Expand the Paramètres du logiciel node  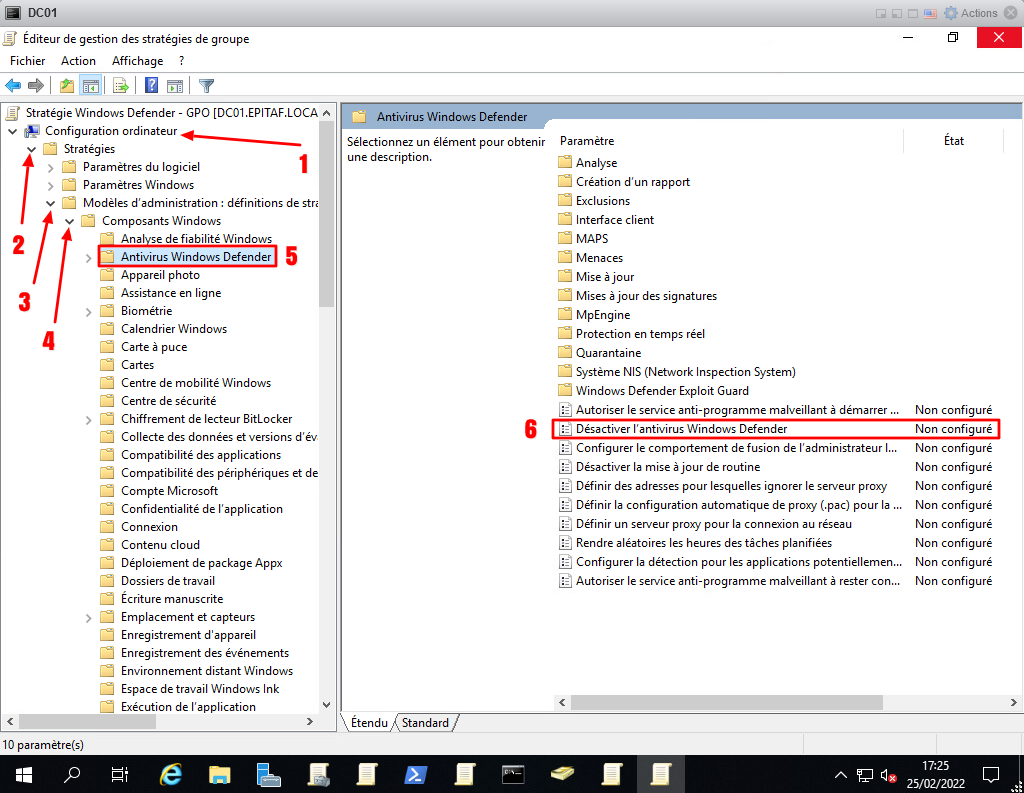pyautogui.click(x=51, y=167)
